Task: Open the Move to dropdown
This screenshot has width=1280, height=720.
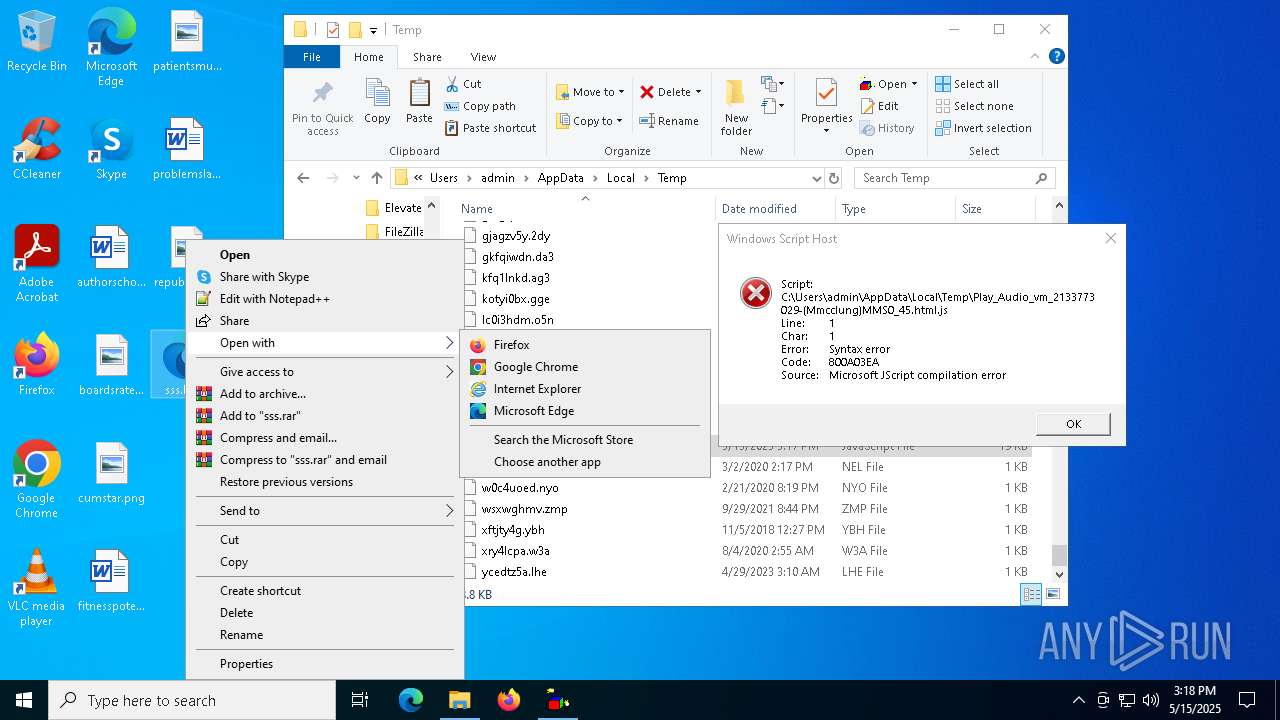Action: (590, 92)
